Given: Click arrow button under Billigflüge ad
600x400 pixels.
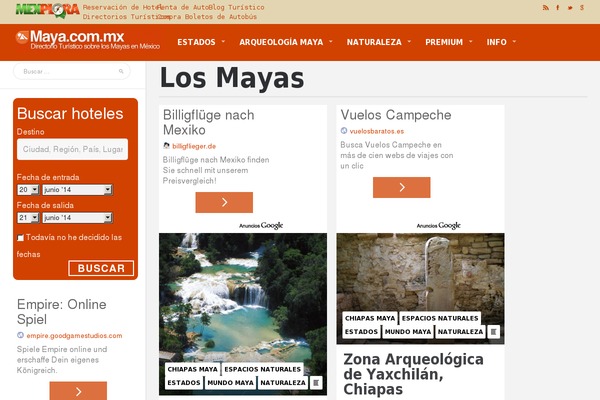Looking at the screenshot, I should (224, 202).
